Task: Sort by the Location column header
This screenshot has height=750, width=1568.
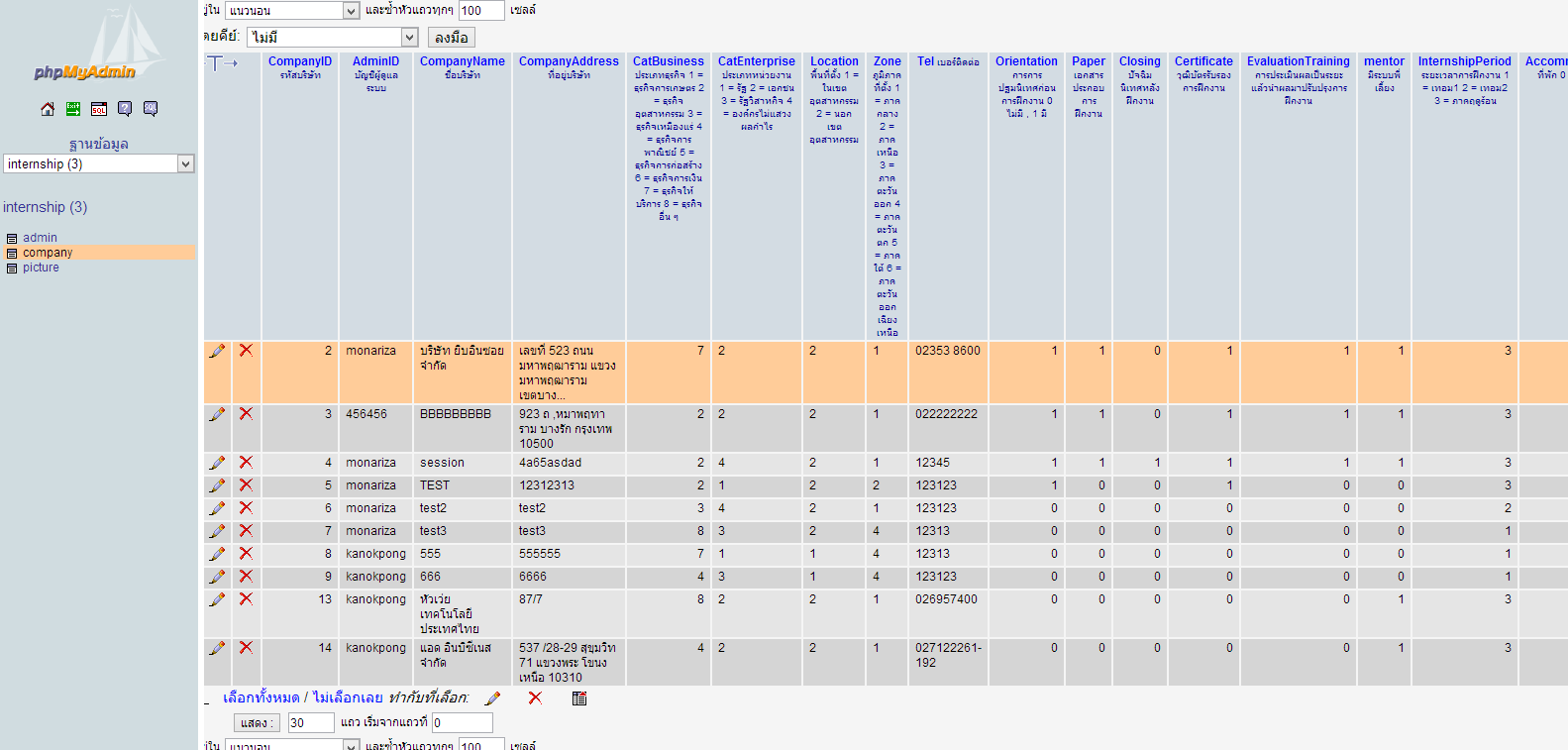Action: [x=834, y=61]
